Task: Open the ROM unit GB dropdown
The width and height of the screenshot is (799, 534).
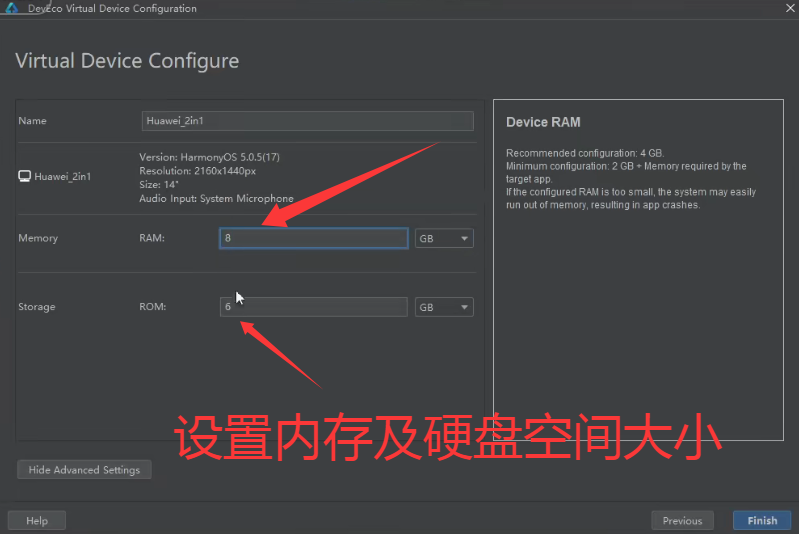Action: [x=444, y=307]
